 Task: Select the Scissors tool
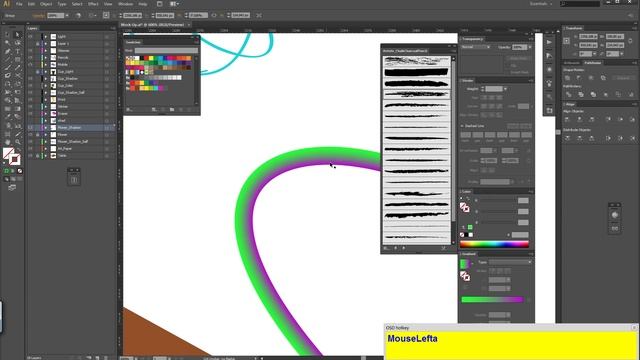click(x=17, y=76)
